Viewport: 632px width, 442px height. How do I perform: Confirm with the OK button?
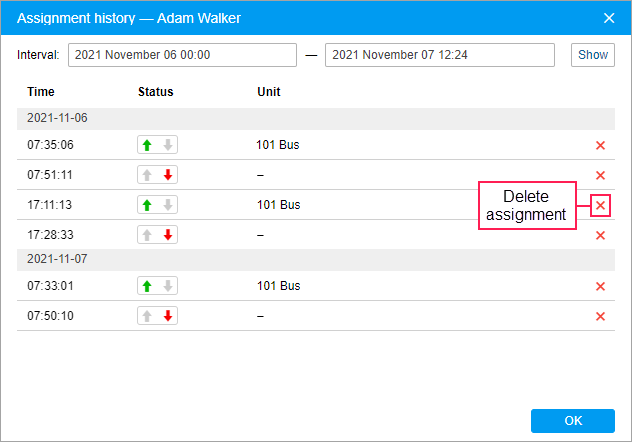coord(572,420)
